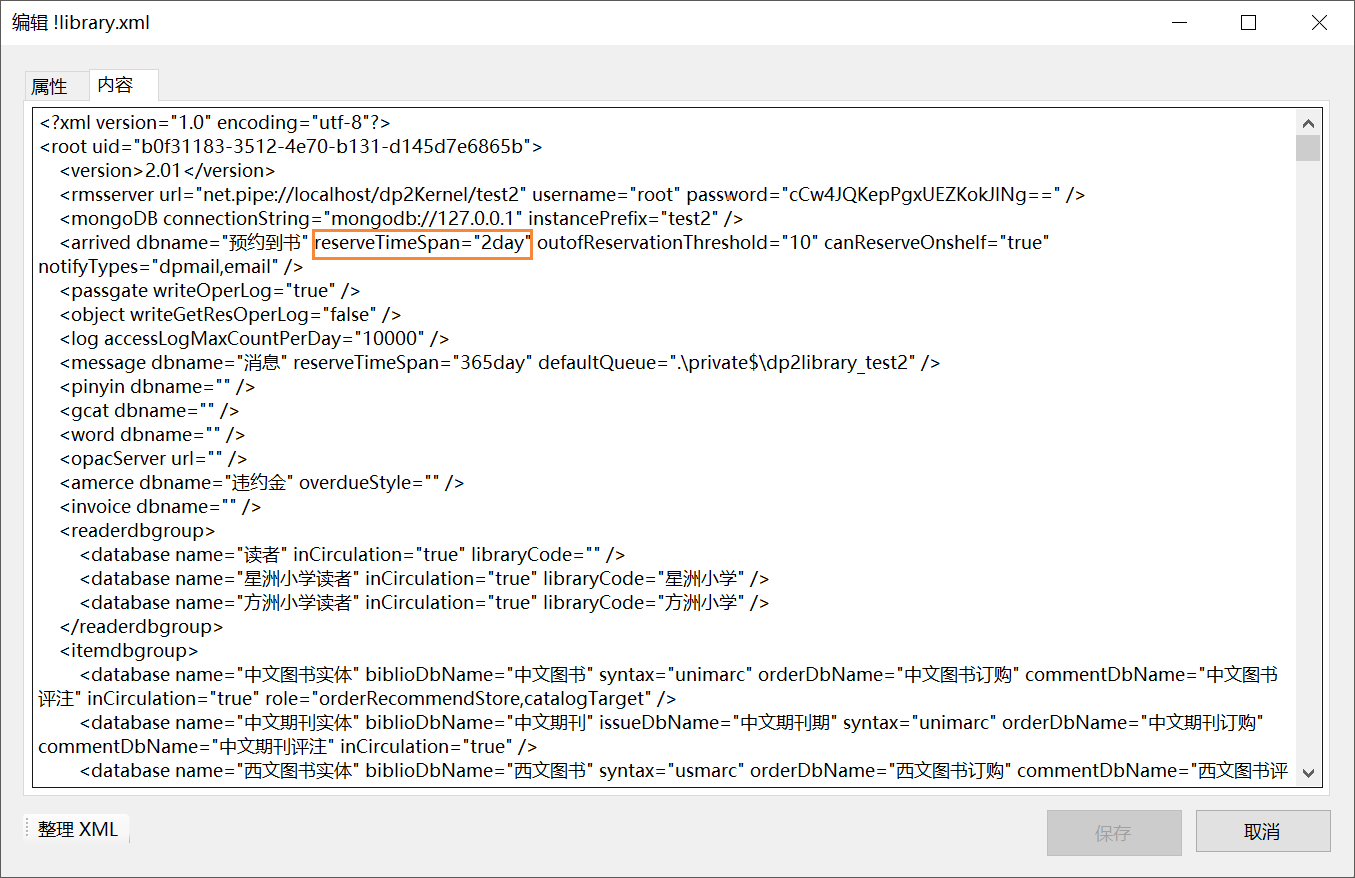The height and width of the screenshot is (878, 1355).
Task: Click the word dbname line
Action: click(x=152, y=434)
